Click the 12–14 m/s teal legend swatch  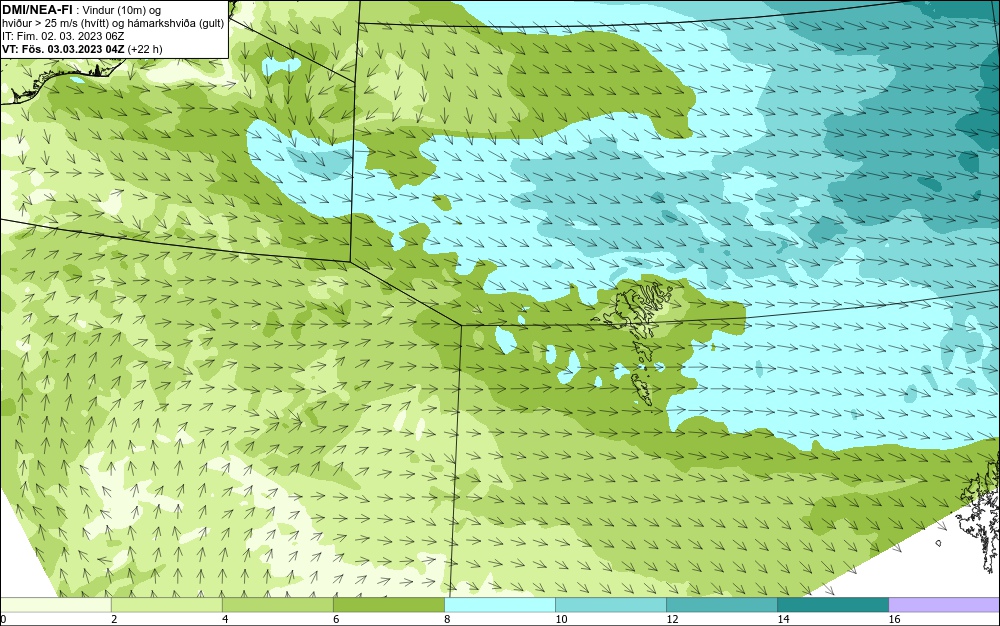coord(722,604)
